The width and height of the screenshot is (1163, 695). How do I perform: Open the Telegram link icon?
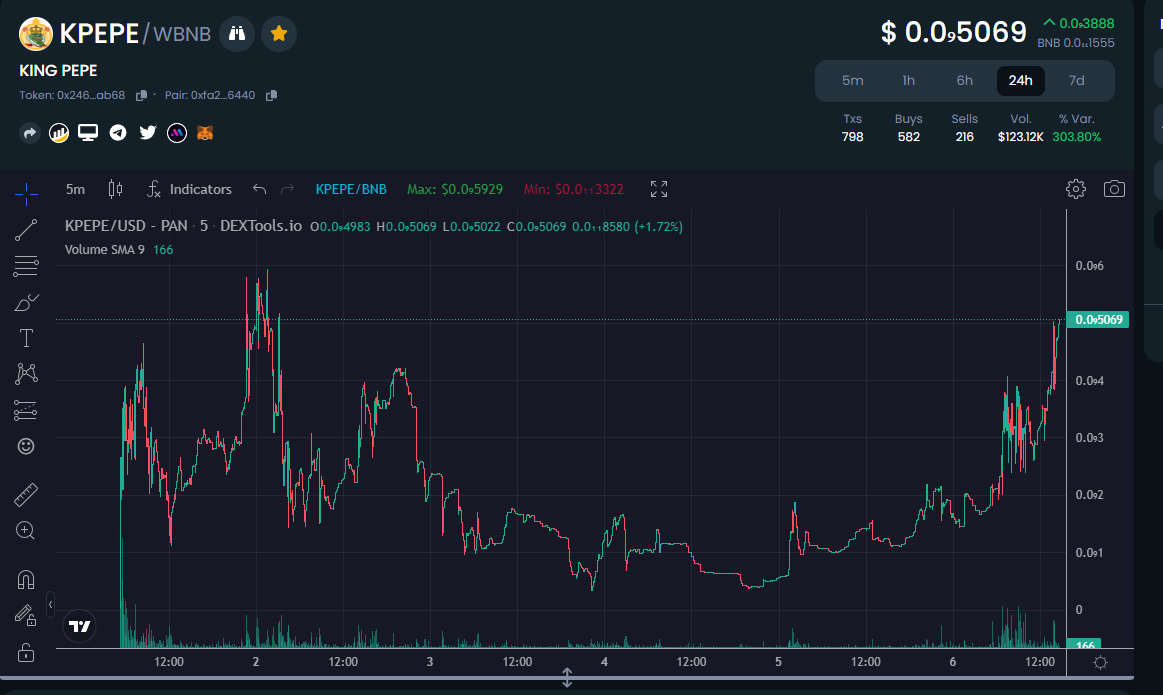118,133
